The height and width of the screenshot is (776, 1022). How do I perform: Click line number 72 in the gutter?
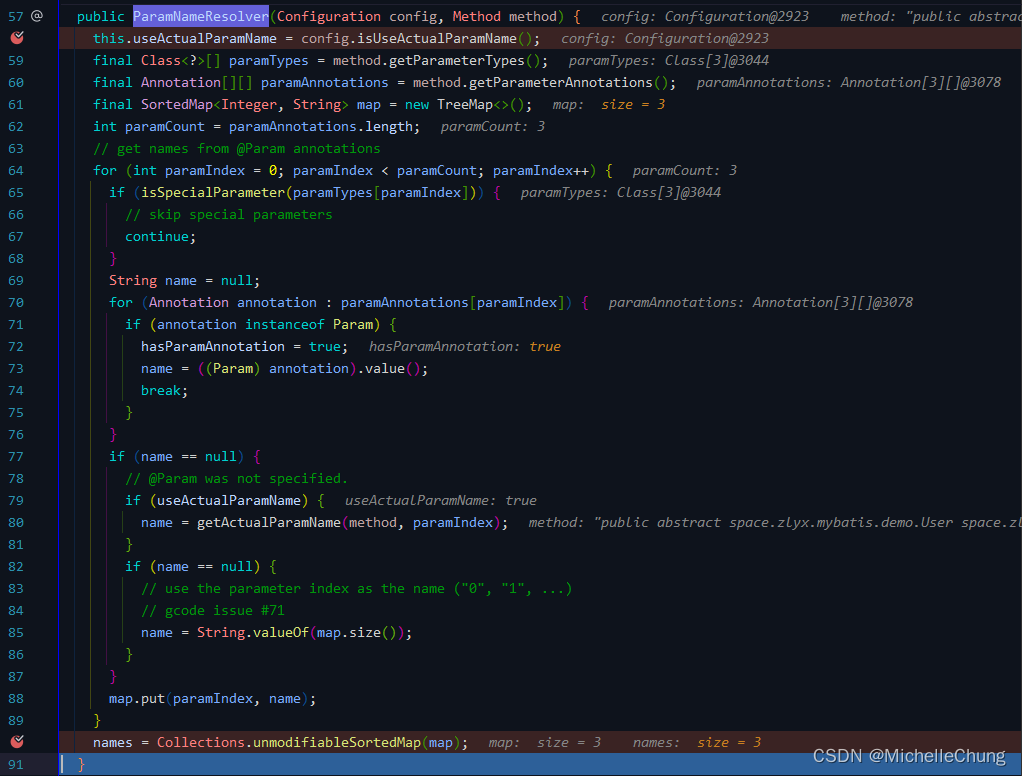tap(16, 347)
